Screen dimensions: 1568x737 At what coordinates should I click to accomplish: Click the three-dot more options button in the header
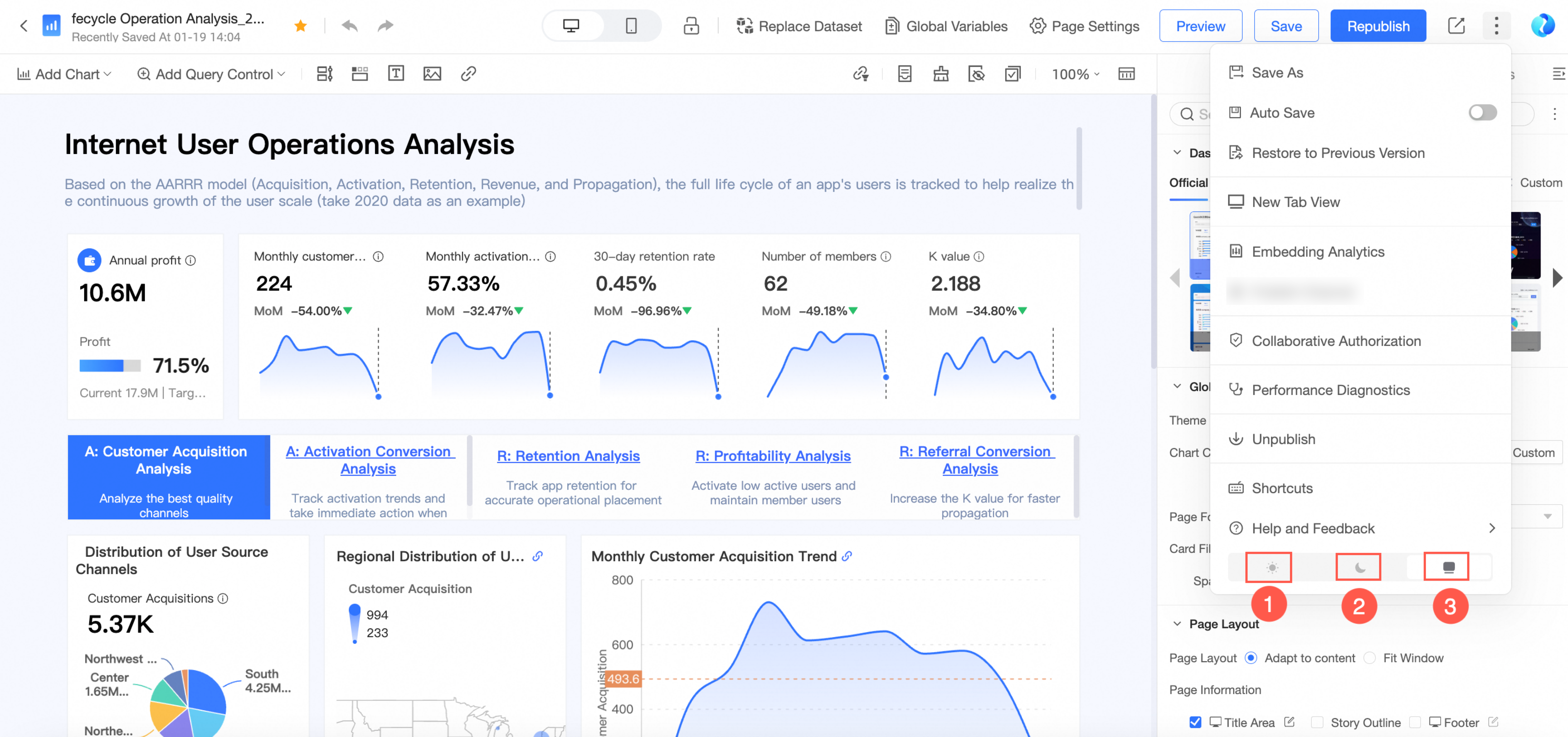point(1496,26)
